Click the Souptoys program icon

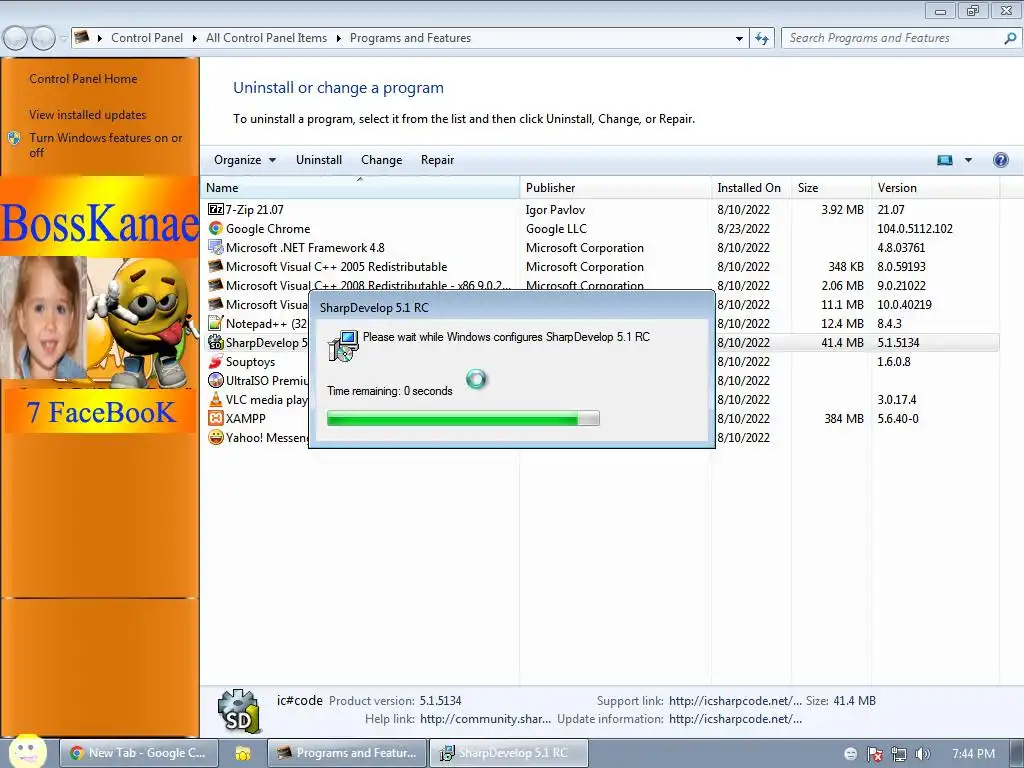[x=216, y=361]
